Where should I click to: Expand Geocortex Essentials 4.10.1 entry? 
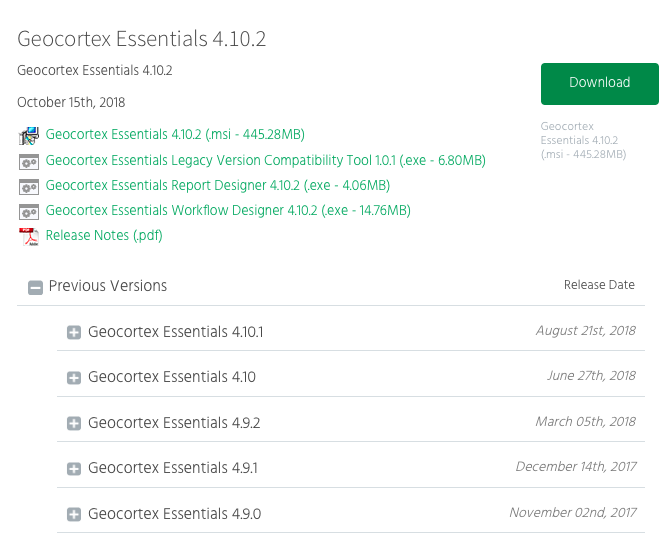tap(74, 332)
